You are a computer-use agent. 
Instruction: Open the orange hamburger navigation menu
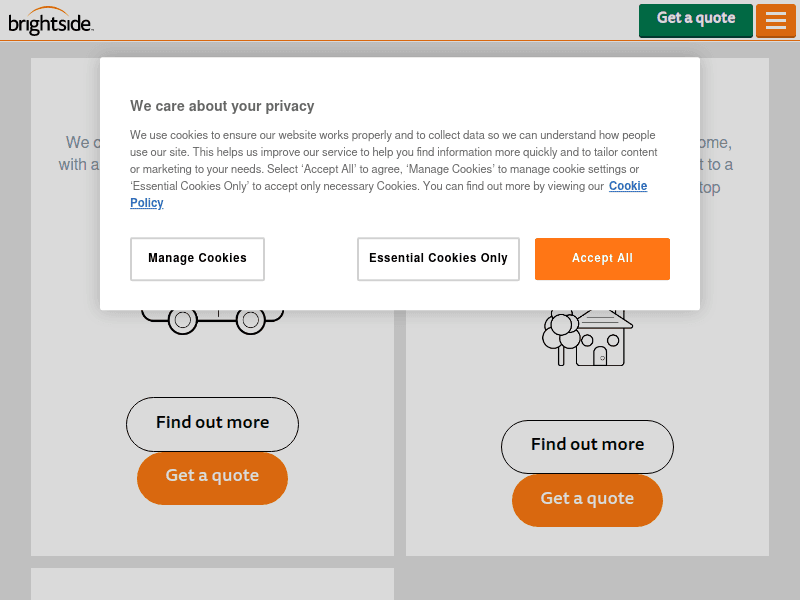(775, 21)
